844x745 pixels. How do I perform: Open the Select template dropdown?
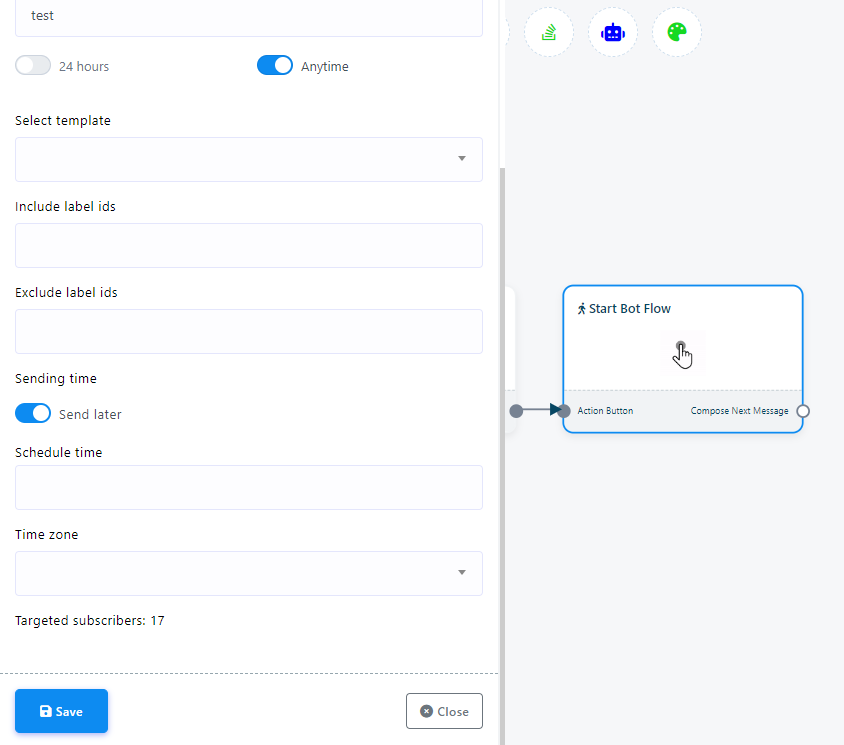(x=248, y=159)
